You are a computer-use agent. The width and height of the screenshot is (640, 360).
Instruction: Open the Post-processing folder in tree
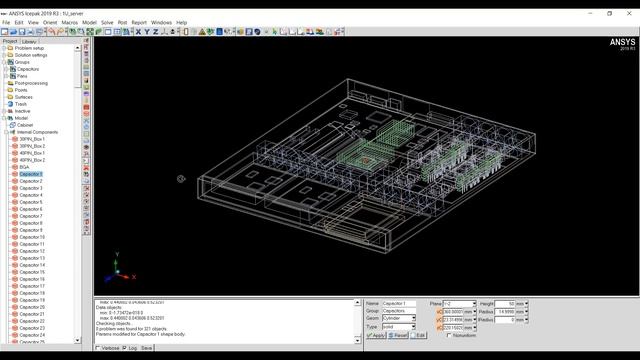coord(31,83)
